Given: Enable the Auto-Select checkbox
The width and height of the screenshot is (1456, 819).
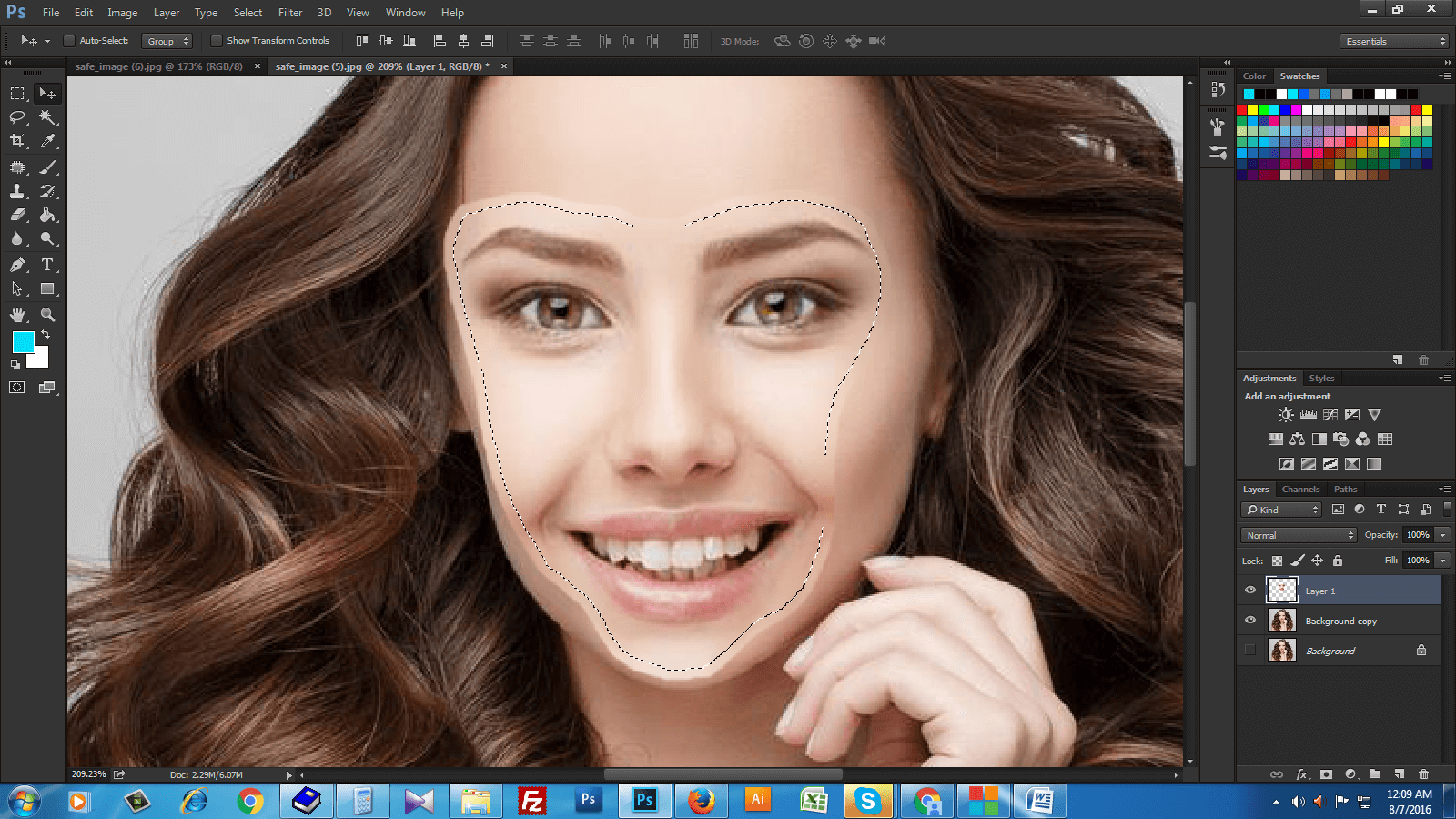Looking at the screenshot, I should tap(69, 41).
